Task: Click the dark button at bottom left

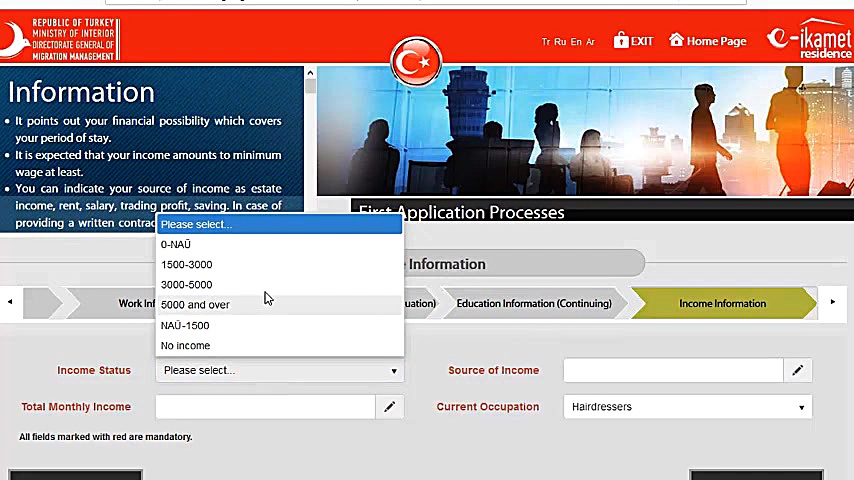Action: (75, 475)
